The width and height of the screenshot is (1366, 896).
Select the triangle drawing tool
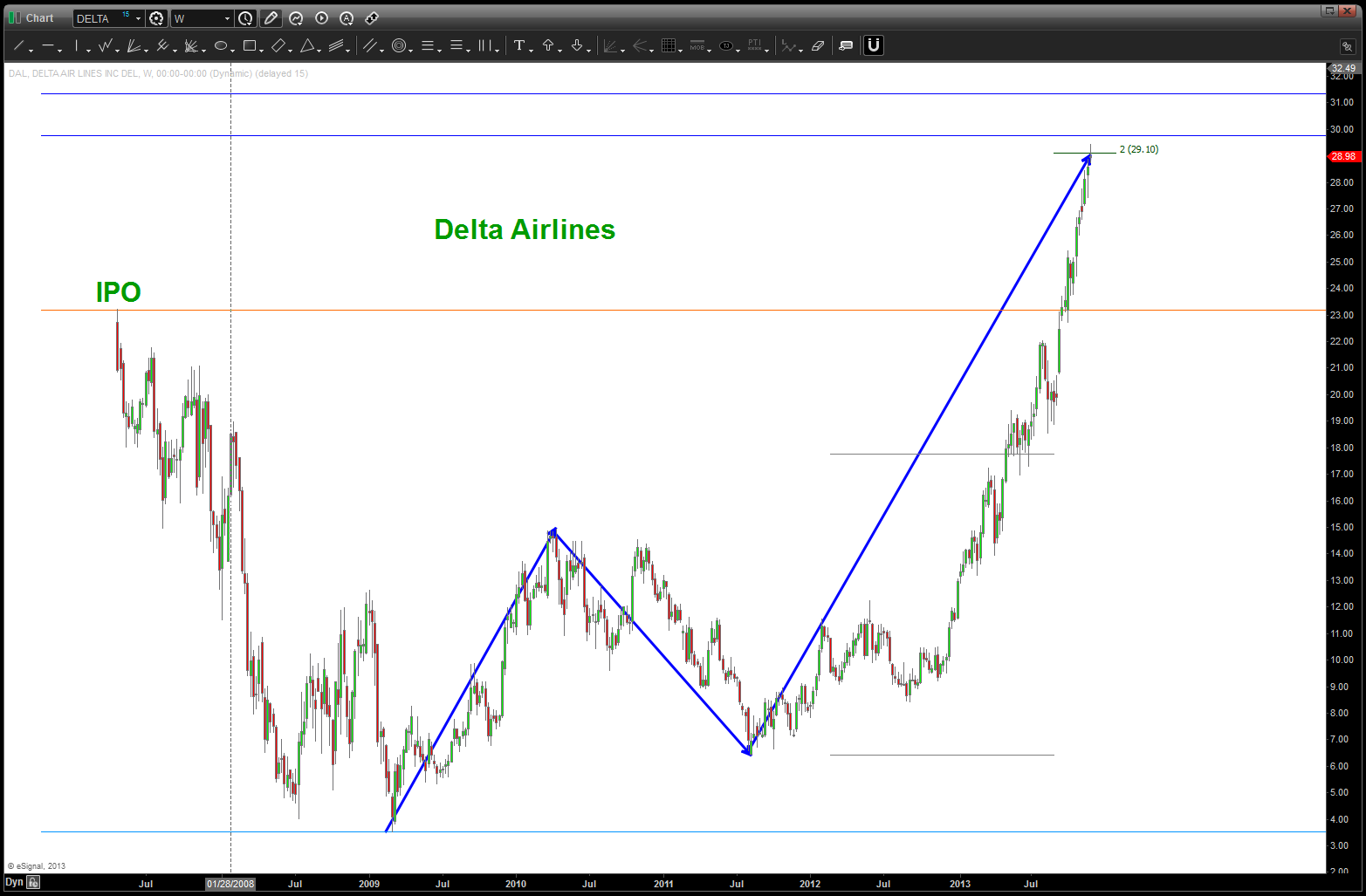point(307,46)
